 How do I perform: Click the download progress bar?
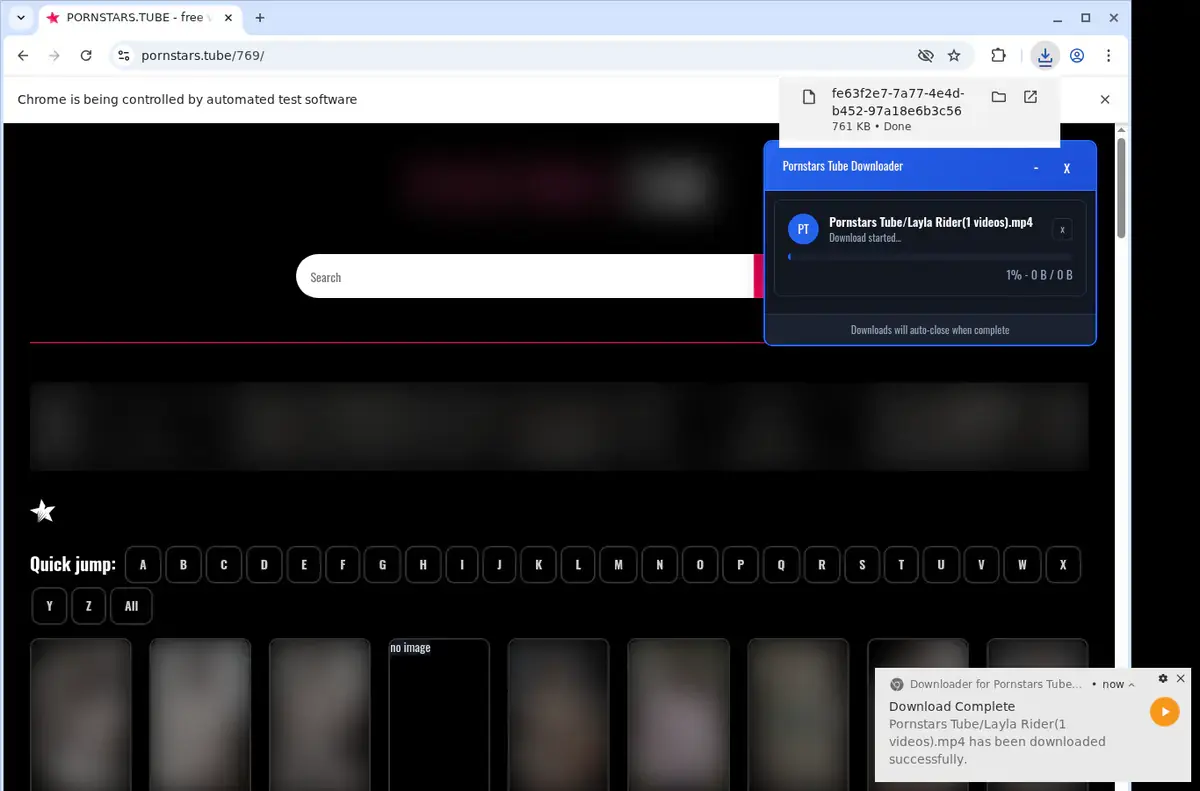tap(930, 257)
